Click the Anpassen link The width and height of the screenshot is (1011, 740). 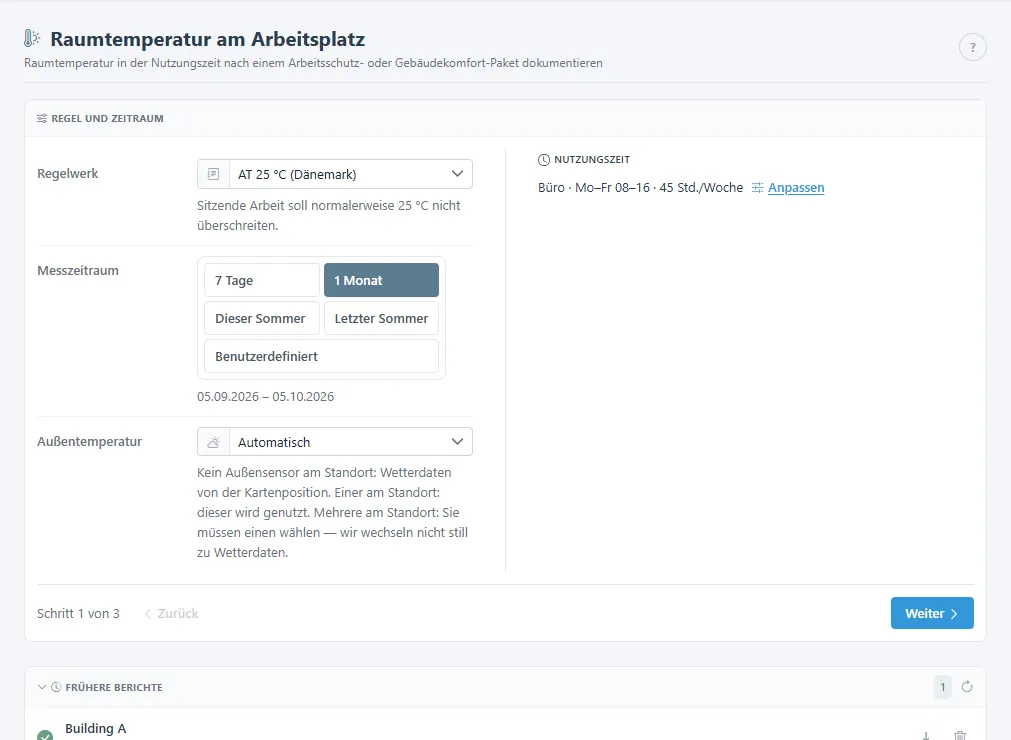click(x=796, y=188)
